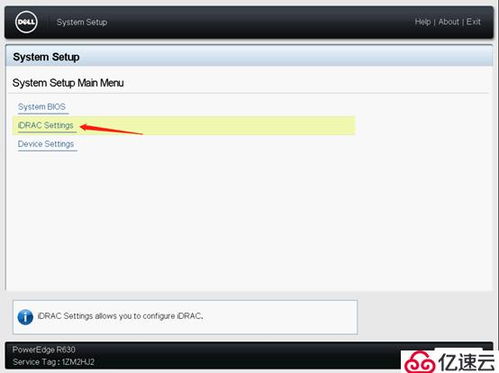The height and width of the screenshot is (373, 499).
Task: Click empty part of yellow highlighted row
Action: pyautogui.click(x=250, y=126)
